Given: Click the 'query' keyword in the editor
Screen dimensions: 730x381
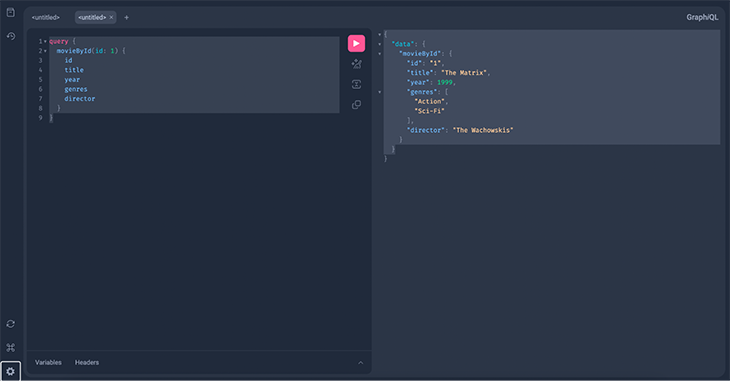Looking at the screenshot, I should [59, 41].
